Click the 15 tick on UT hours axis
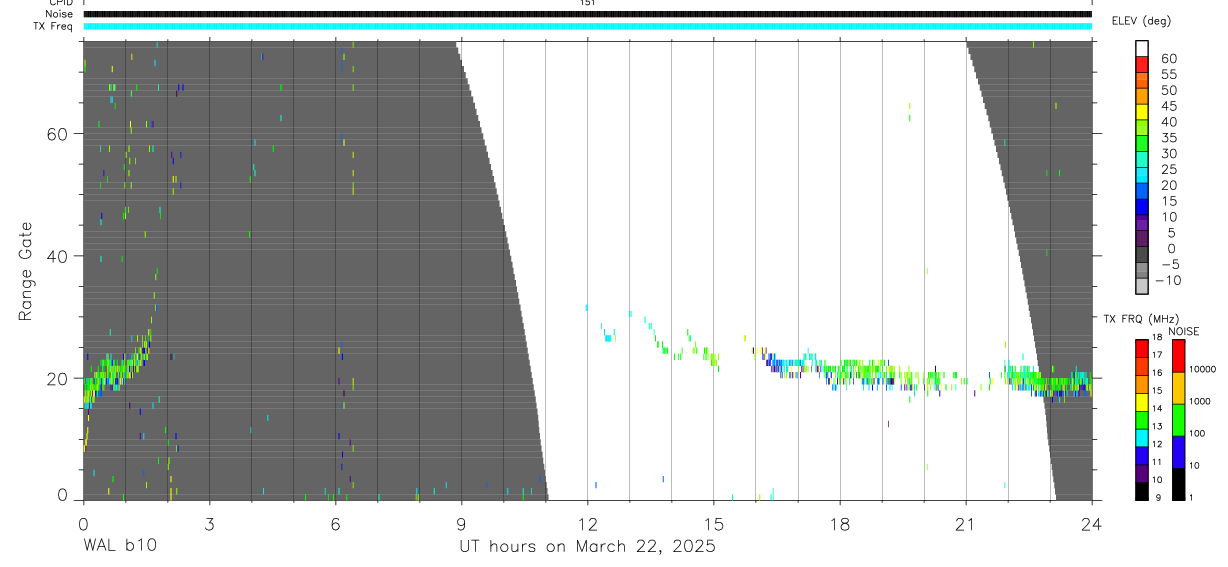The image size is (1228, 567). (713, 522)
